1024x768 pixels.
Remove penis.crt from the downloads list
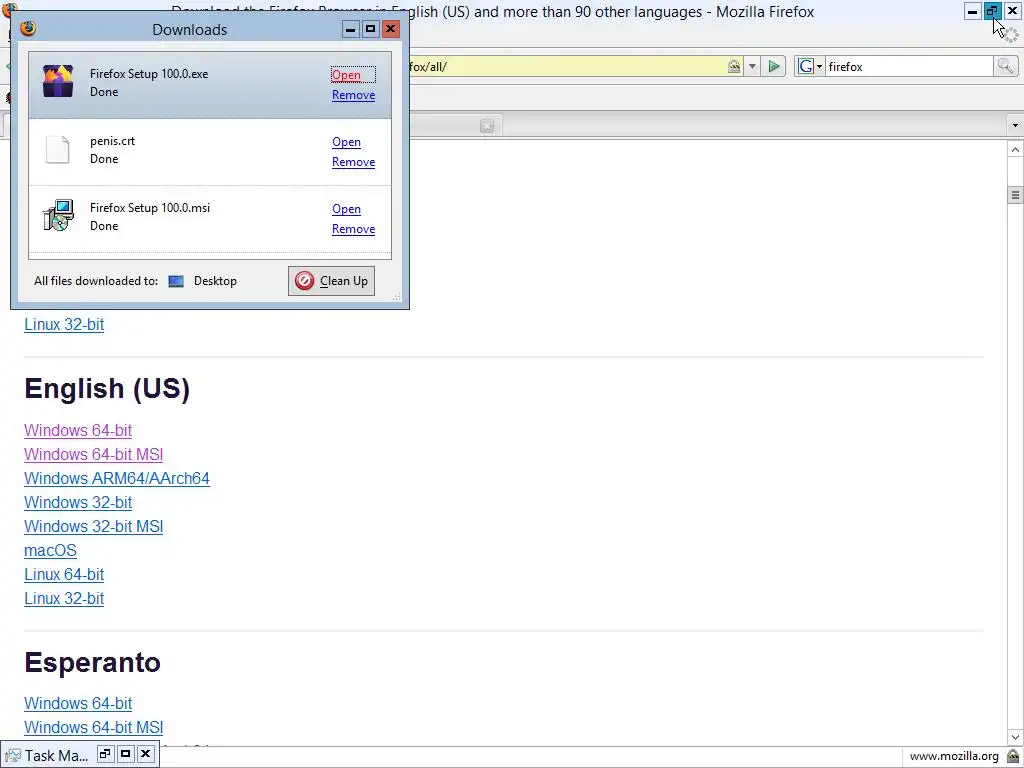tap(353, 162)
